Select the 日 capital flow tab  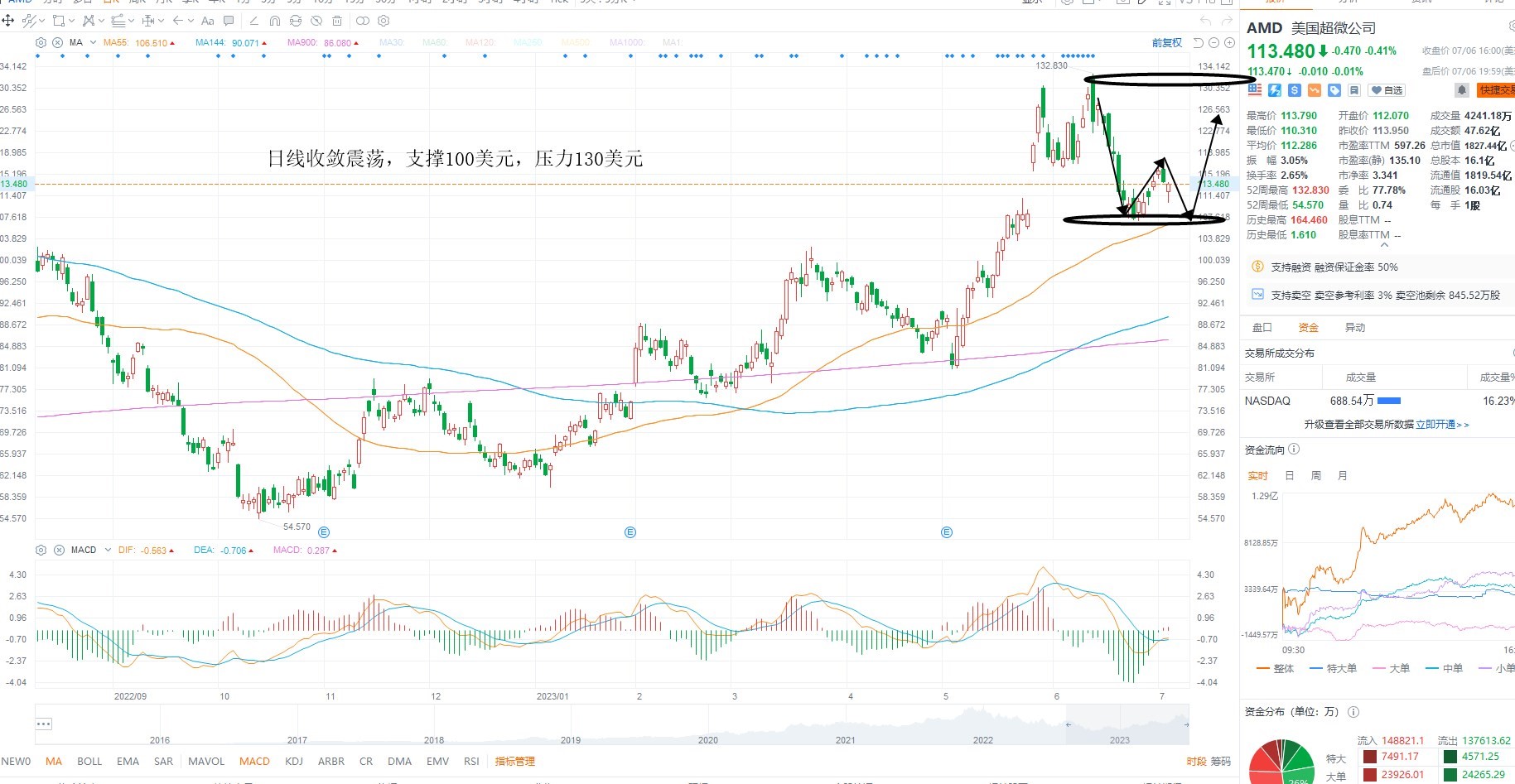(1289, 476)
